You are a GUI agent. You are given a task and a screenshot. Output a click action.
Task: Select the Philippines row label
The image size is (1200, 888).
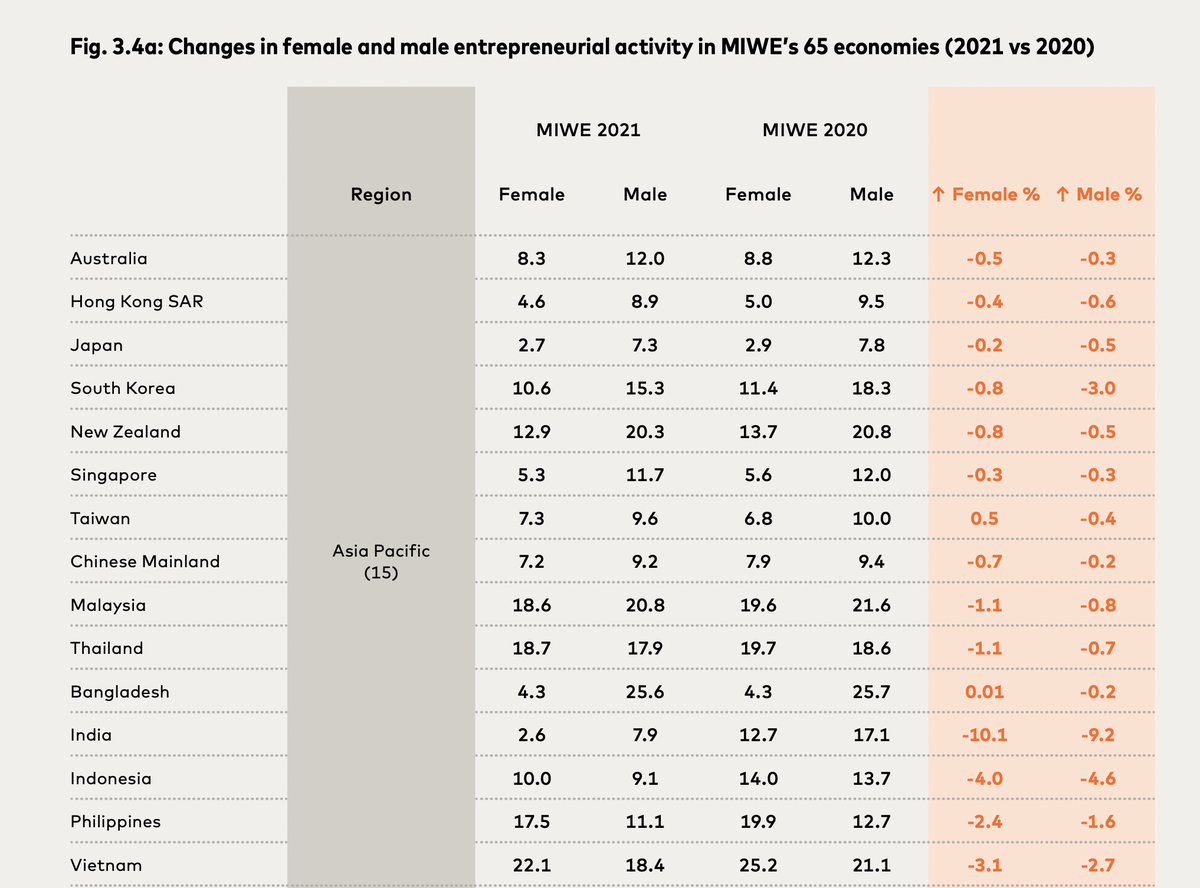click(116, 822)
